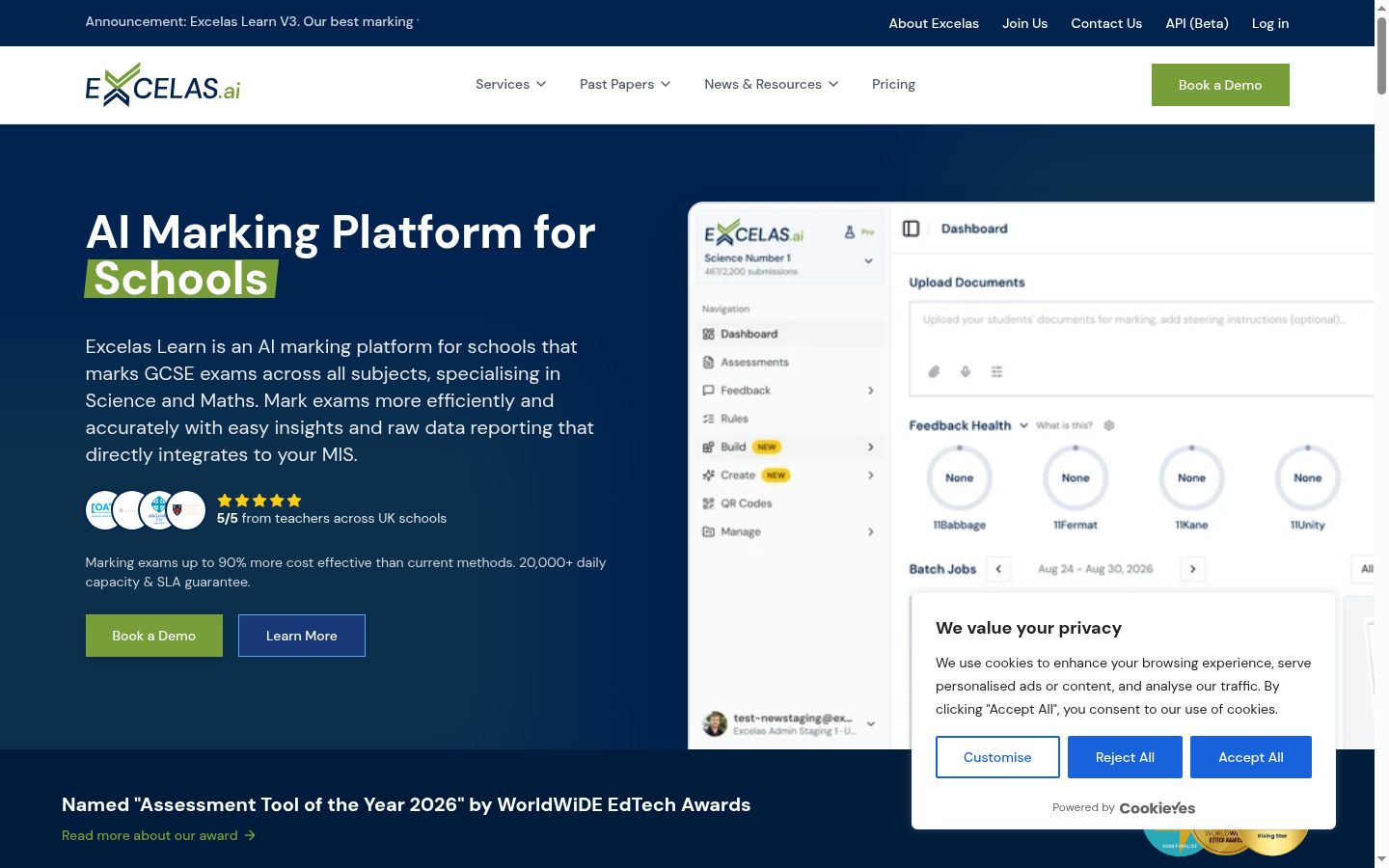Click the Dashboard icon in the sidebar navigation

(x=708, y=334)
